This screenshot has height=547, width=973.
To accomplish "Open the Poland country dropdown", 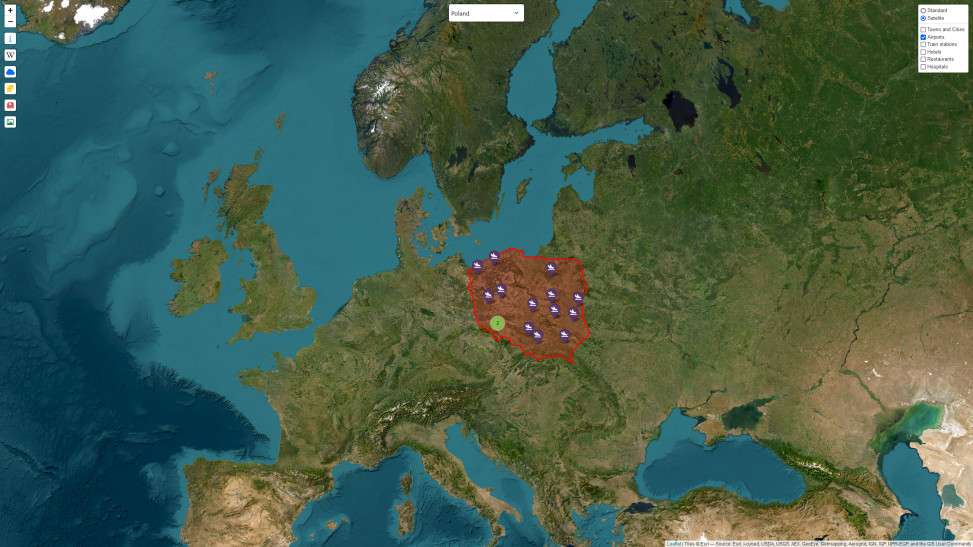I will click(486, 13).
